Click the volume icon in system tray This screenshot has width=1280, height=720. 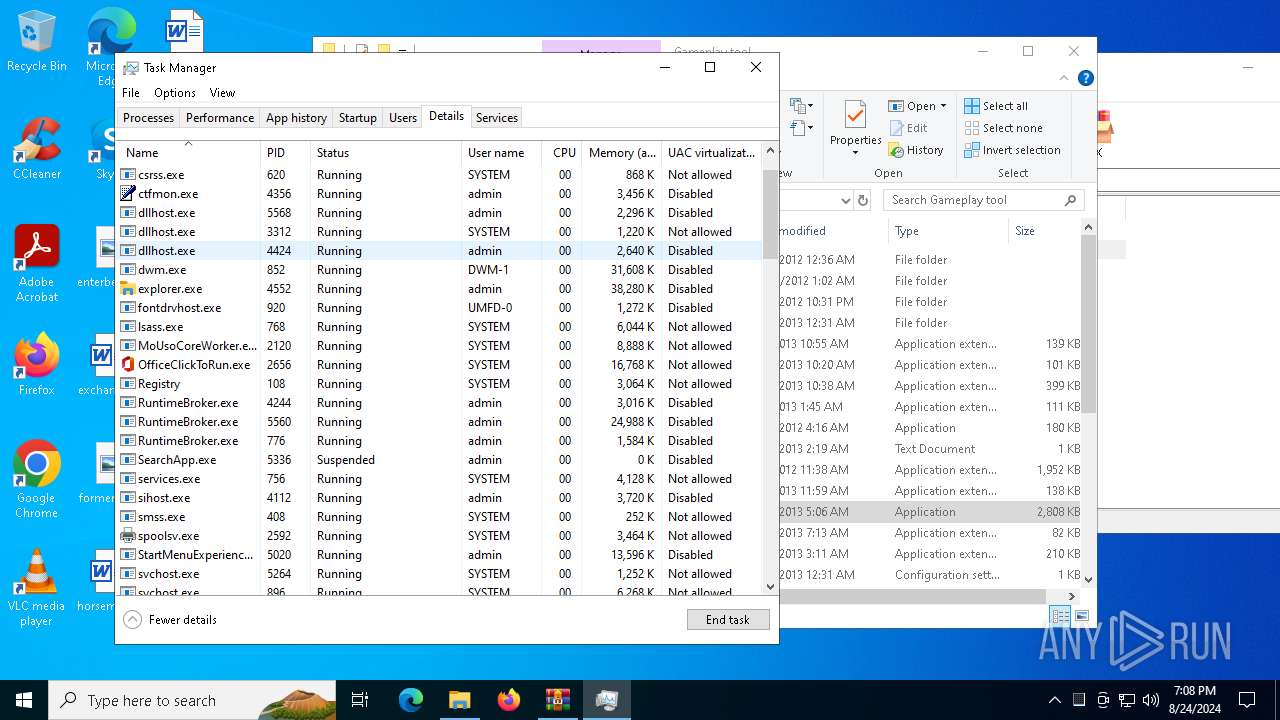click(1151, 700)
